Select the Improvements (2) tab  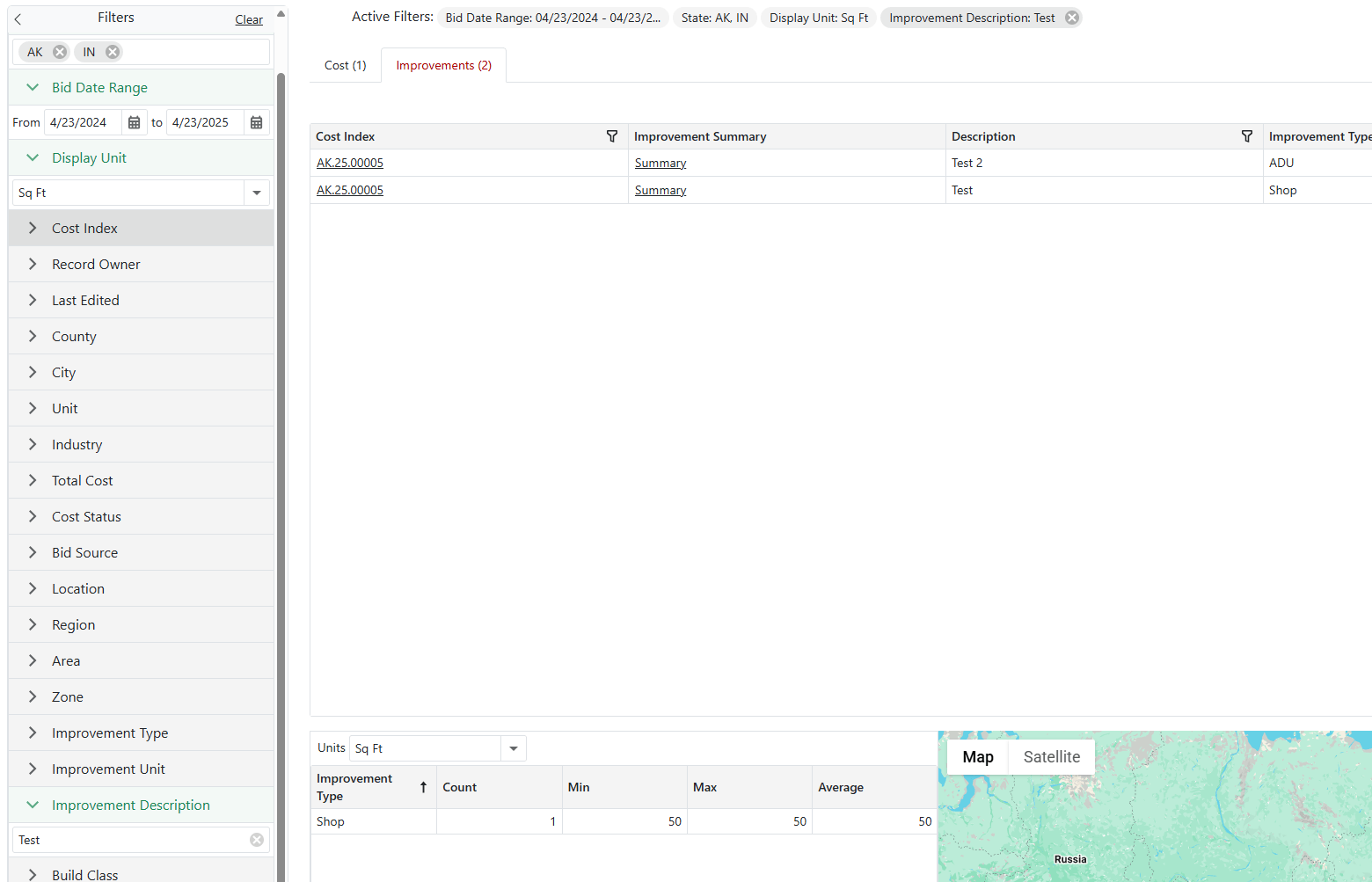(443, 65)
